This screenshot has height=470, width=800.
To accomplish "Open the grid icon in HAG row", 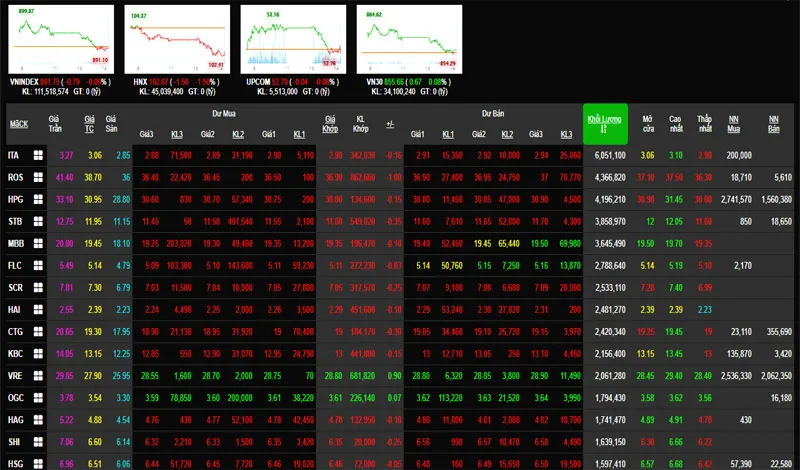I will (x=38, y=419).
